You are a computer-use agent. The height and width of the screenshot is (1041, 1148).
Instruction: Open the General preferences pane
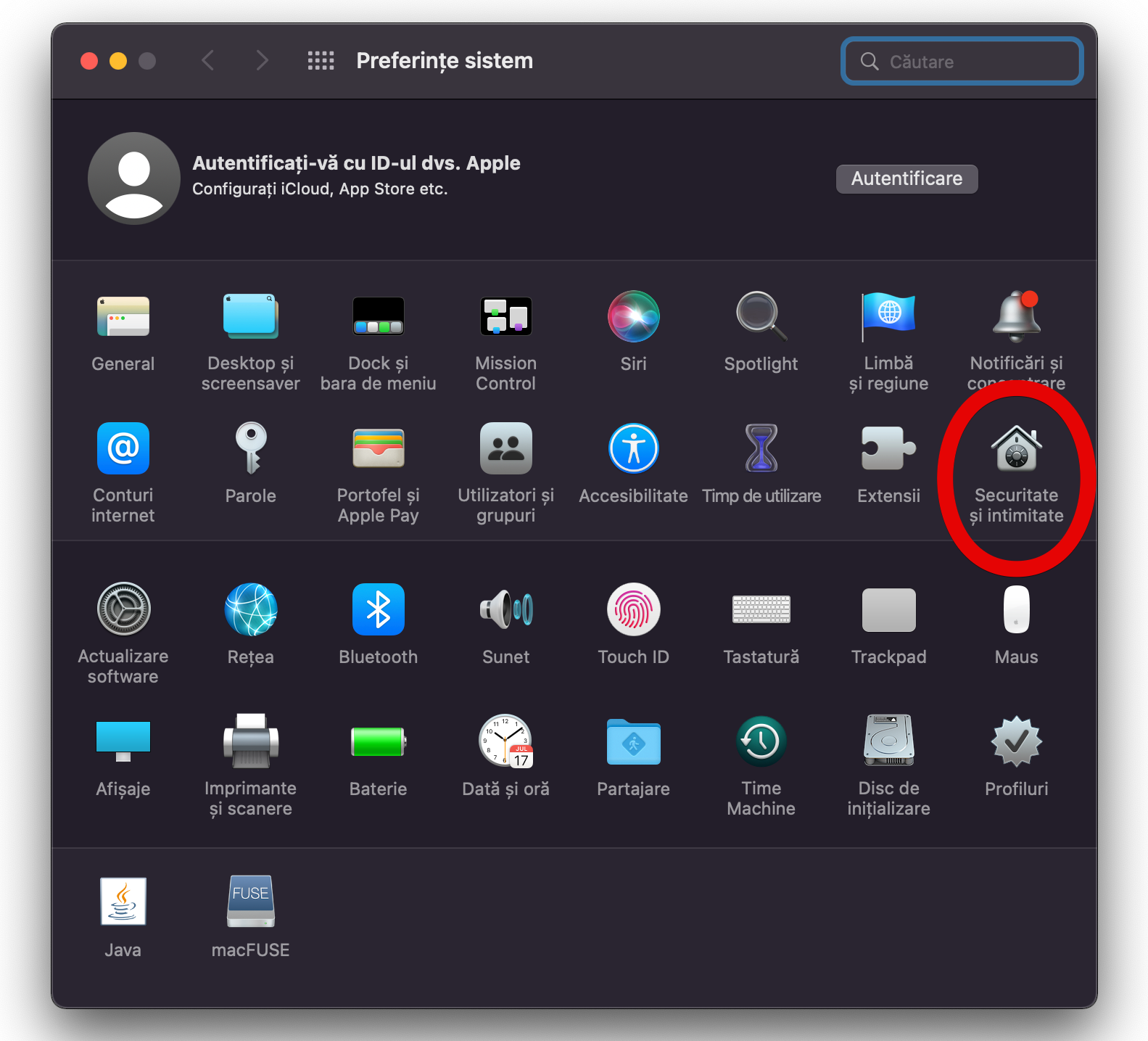click(123, 317)
